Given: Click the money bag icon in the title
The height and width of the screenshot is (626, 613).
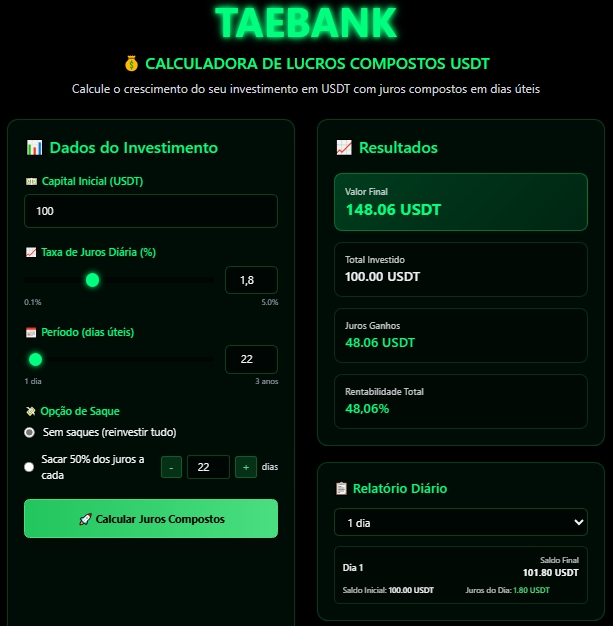Looking at the screenshot, I should click(131, 64).
